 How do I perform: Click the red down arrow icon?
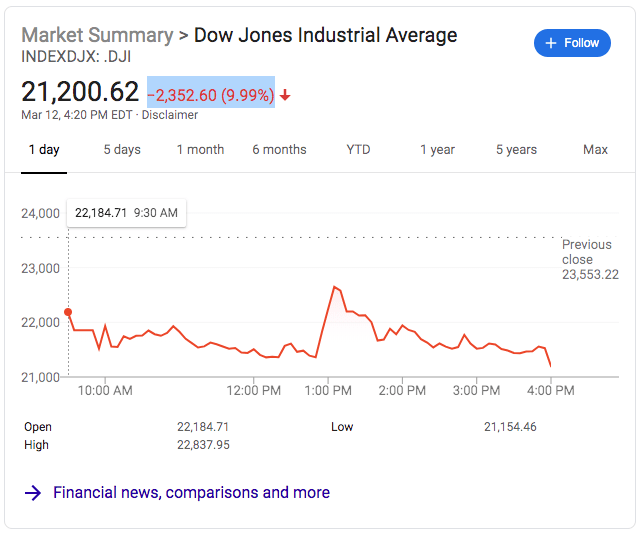(285, 95)
